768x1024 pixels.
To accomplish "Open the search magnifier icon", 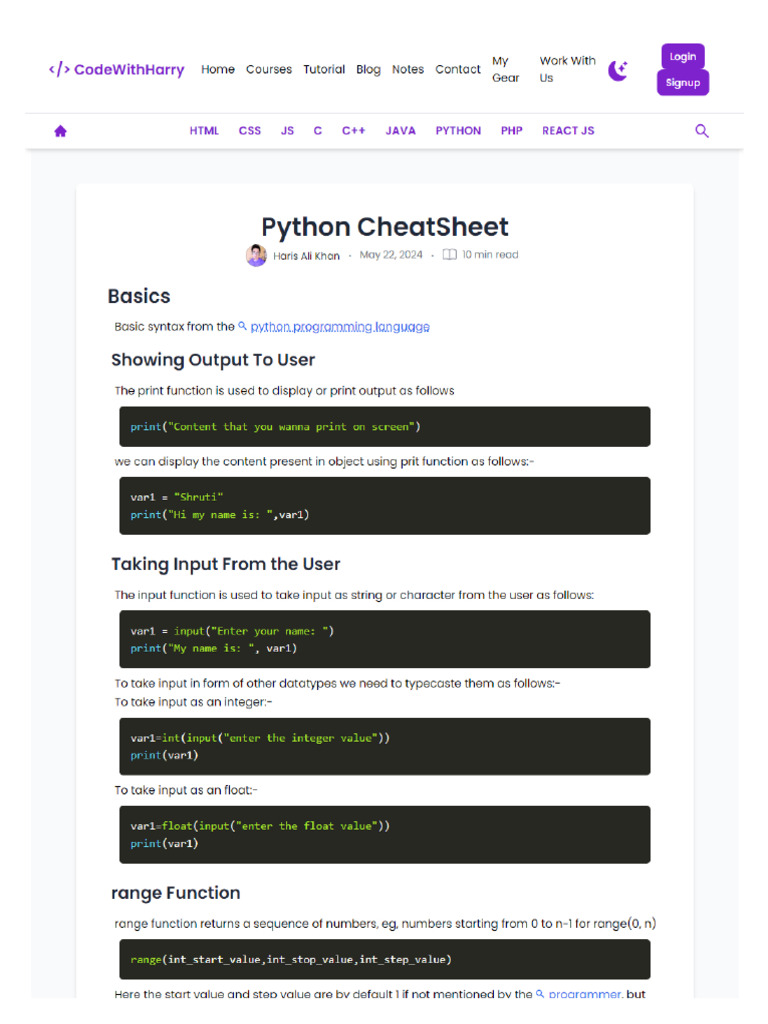I will 702,131.
